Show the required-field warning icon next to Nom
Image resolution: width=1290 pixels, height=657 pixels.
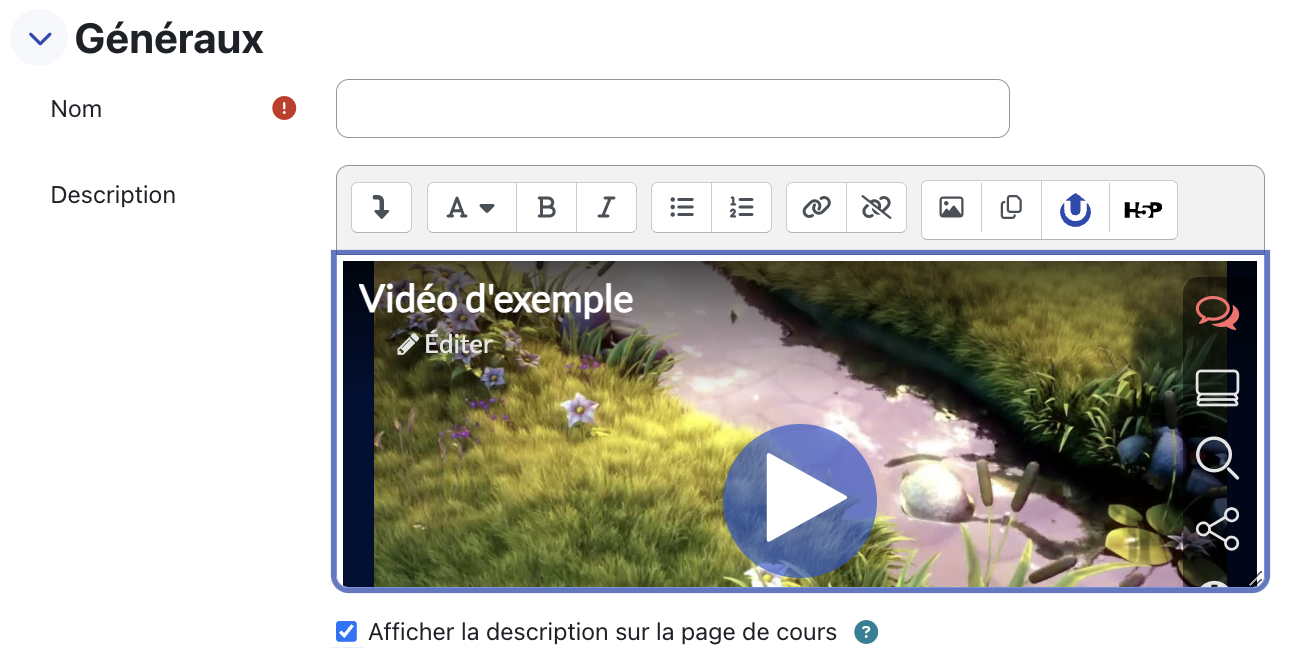(x=284, y=108)
